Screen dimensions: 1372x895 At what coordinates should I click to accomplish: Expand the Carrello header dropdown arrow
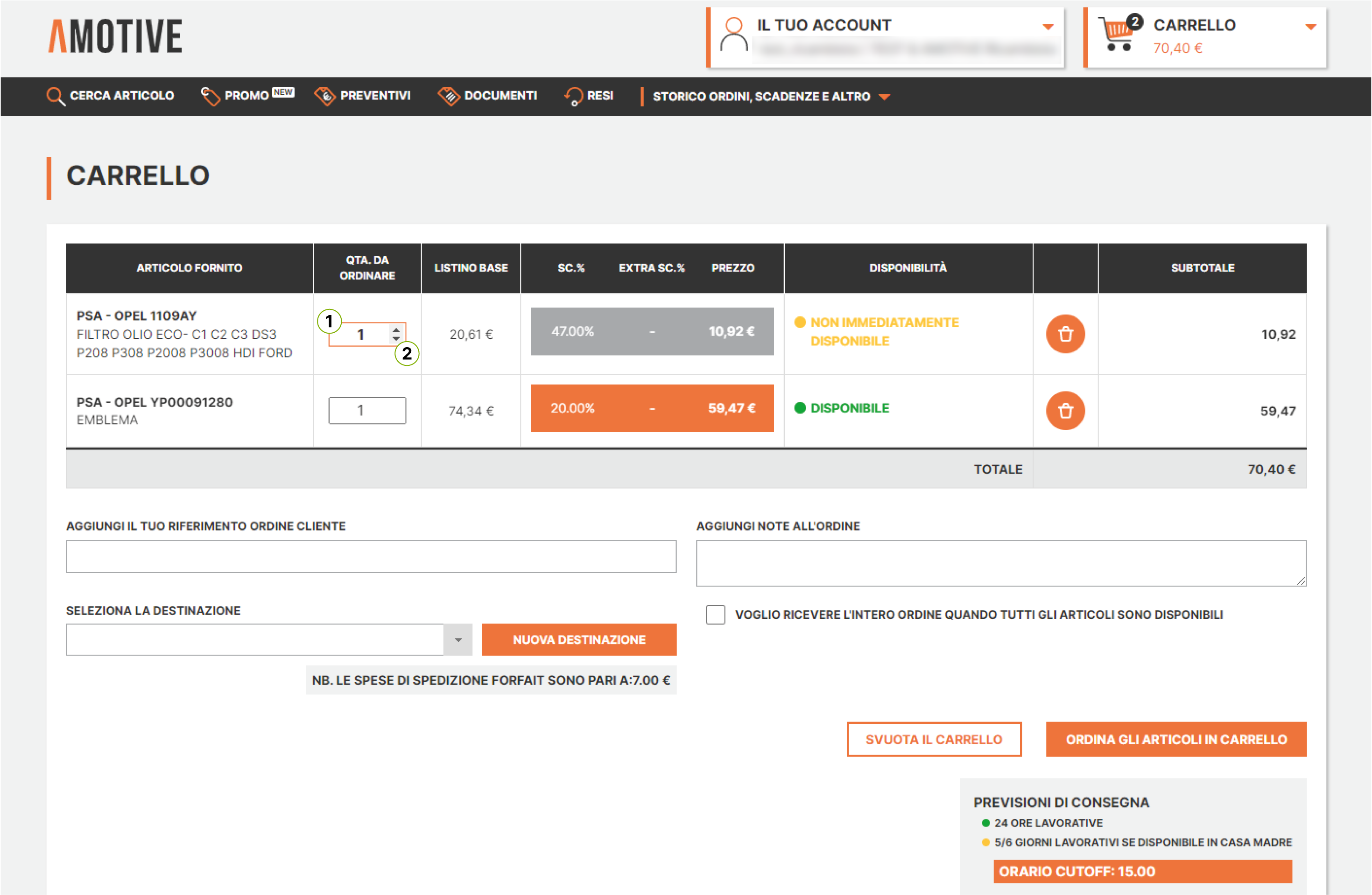click(x=1310, y=27)
